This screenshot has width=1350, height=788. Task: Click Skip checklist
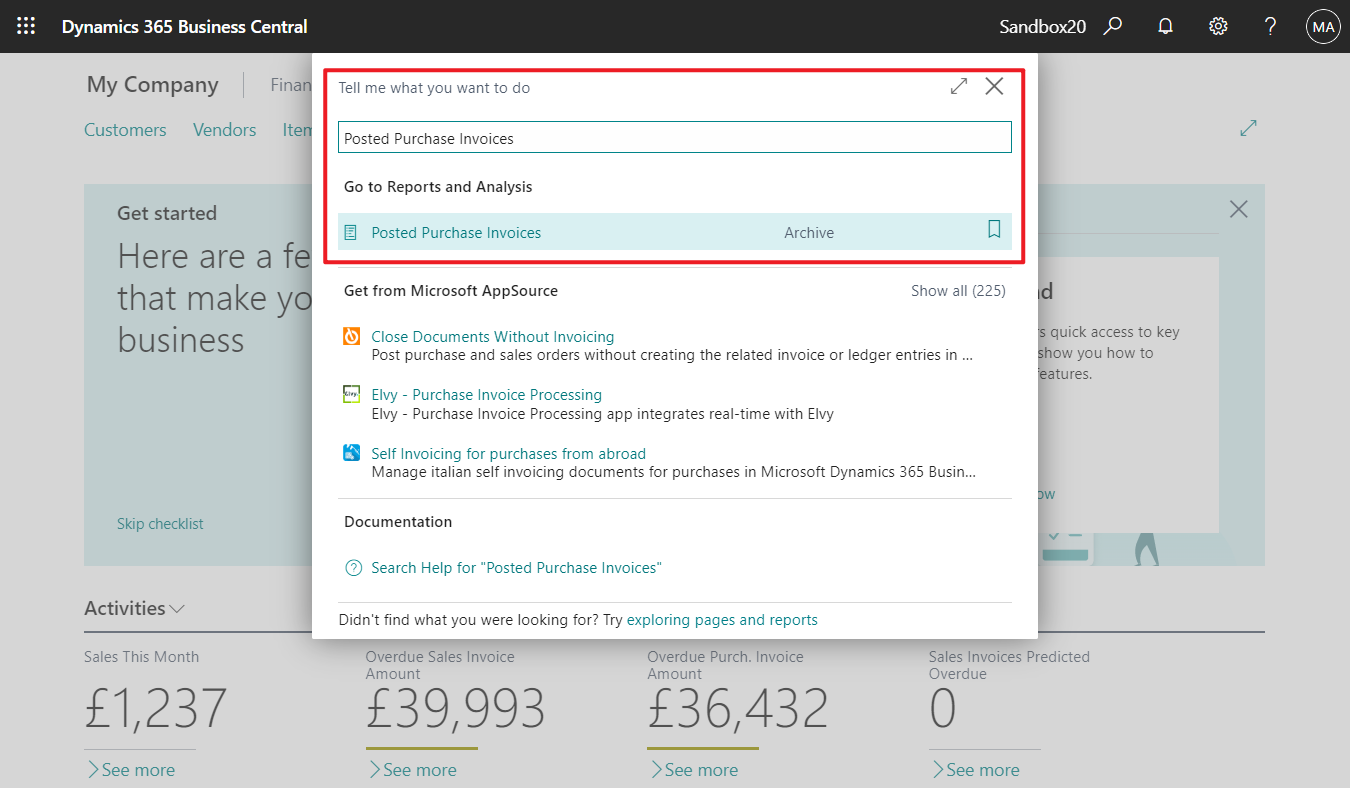click(x=160, y=523)
